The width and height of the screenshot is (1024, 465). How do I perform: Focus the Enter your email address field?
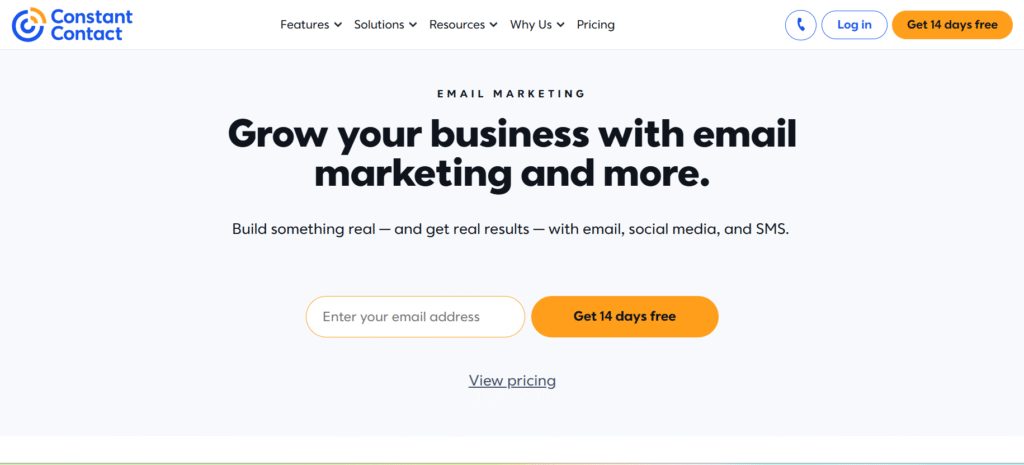tap(415, 317)
